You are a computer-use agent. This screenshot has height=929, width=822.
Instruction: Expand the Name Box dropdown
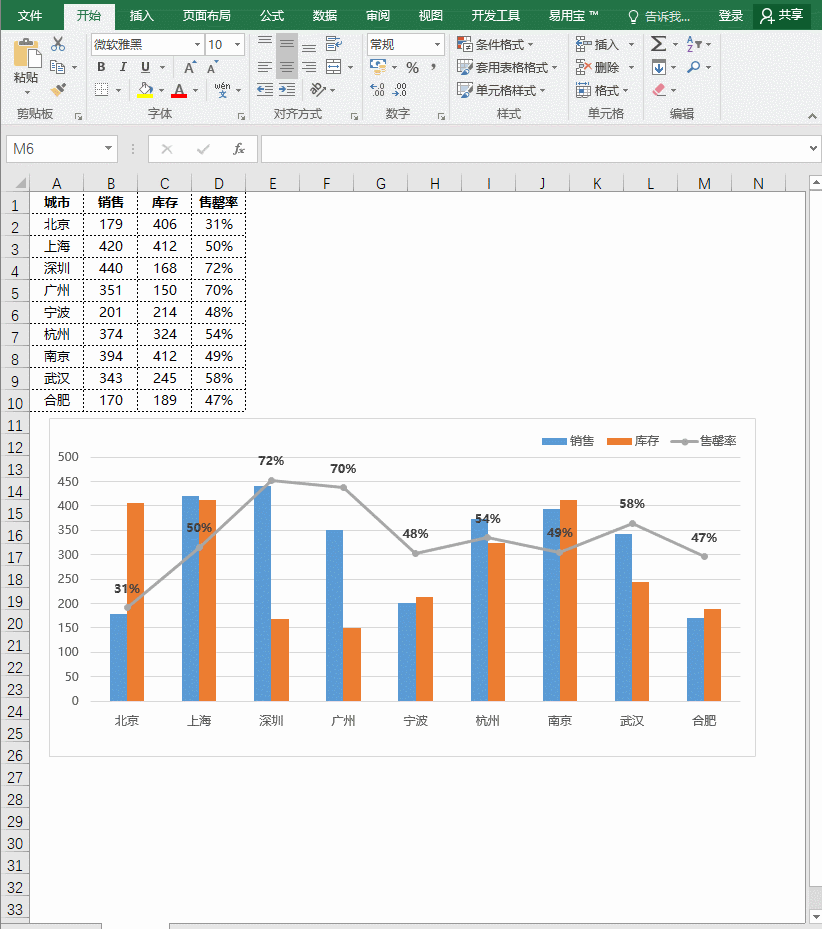[108, 148]
